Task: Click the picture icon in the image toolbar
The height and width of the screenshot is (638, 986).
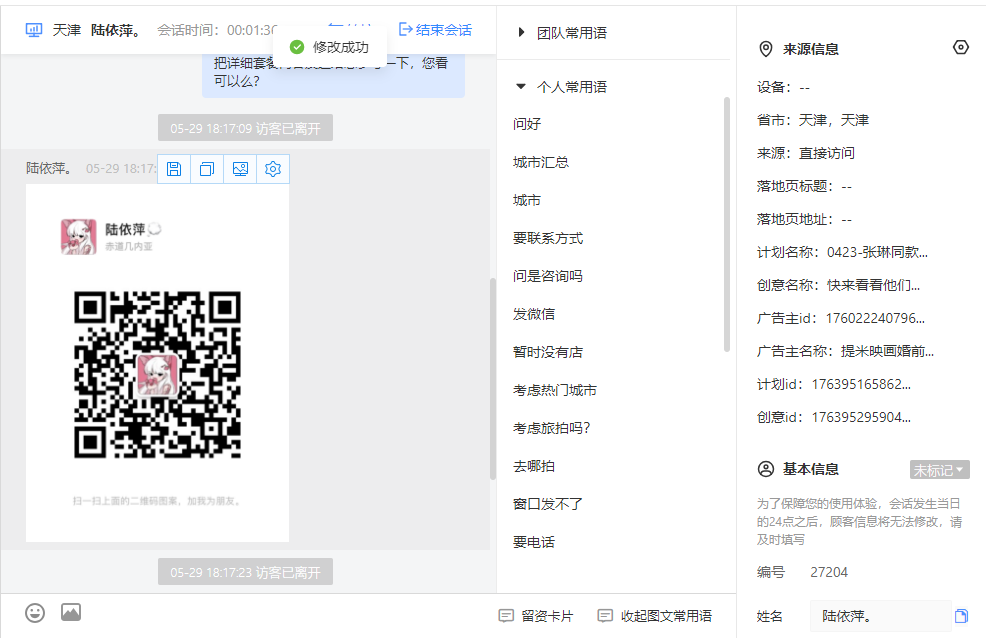Action: (240, 169)
